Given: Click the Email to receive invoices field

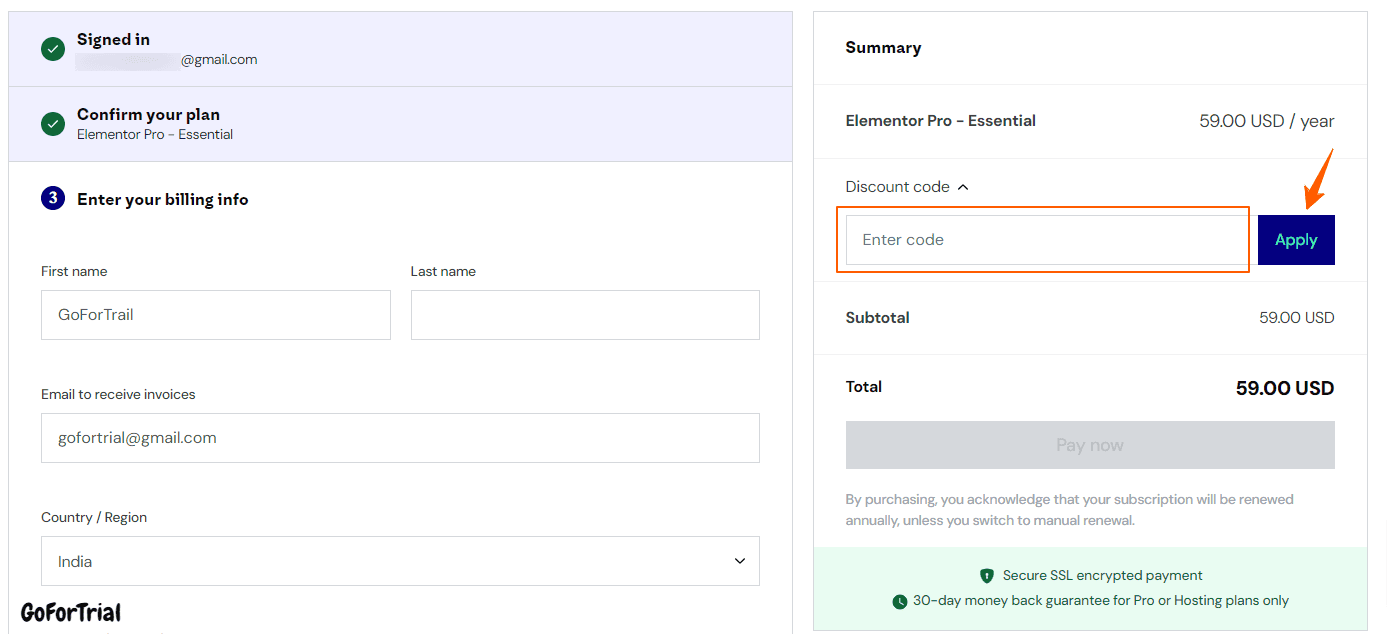Looking at the screenshot, I should pos(400,438).
